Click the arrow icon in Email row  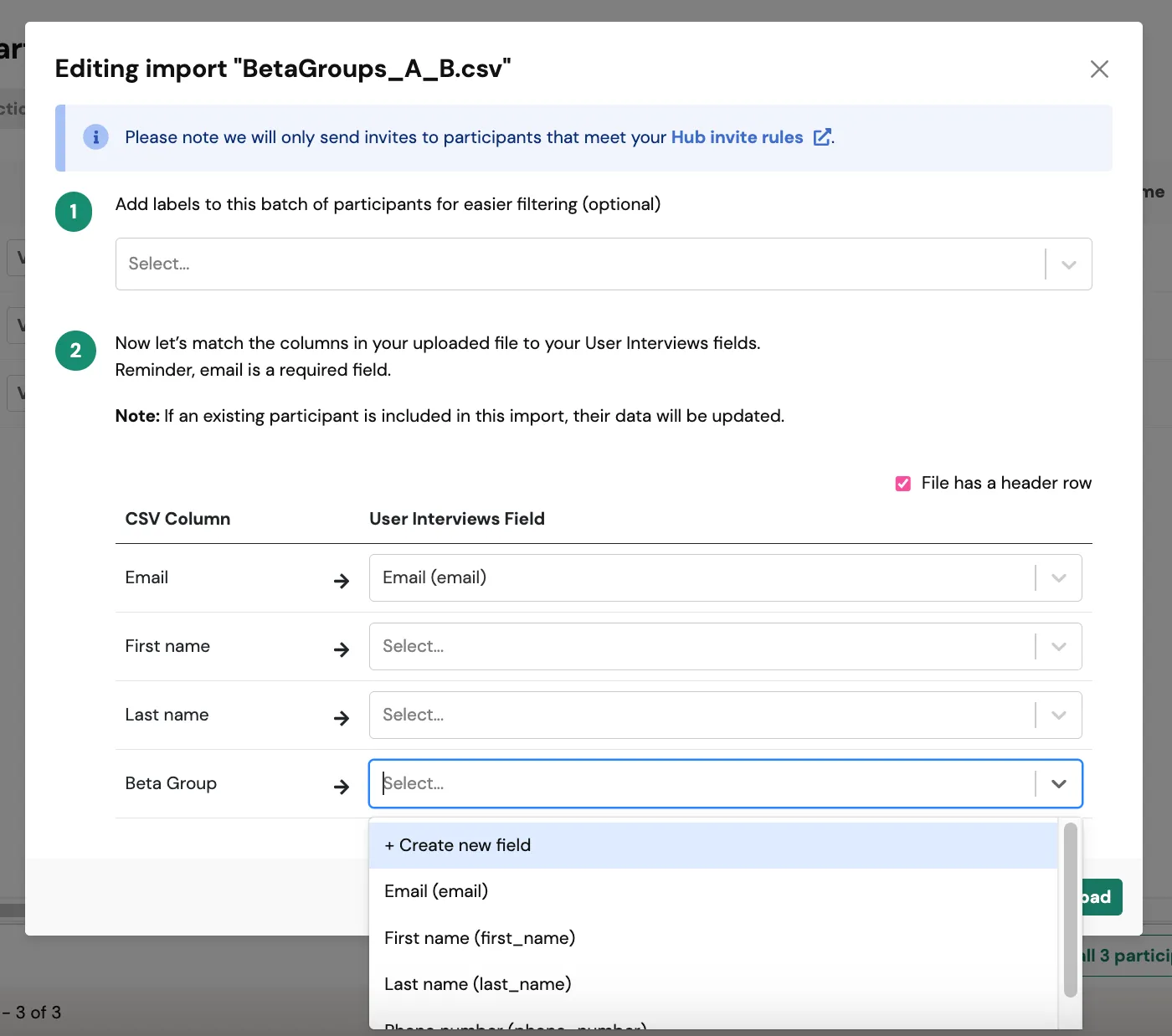tap(342, 581)
